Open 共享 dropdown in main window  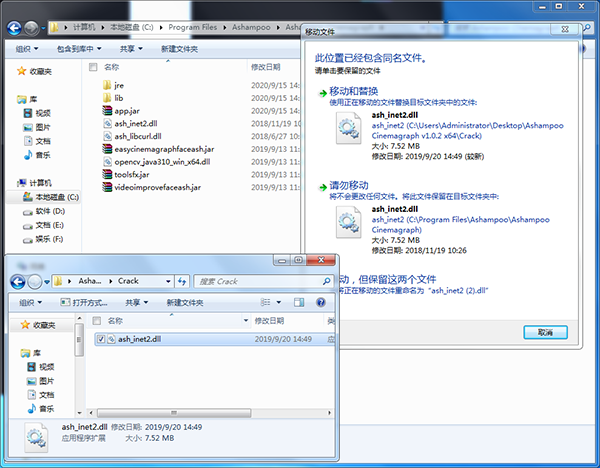131,49
